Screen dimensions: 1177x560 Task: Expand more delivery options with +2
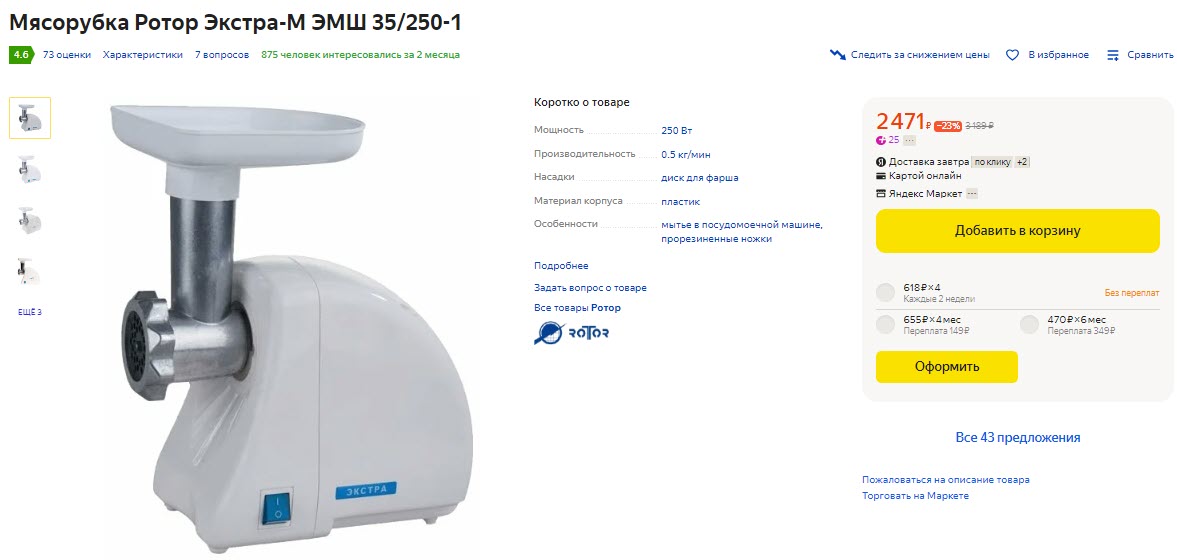1022,161
